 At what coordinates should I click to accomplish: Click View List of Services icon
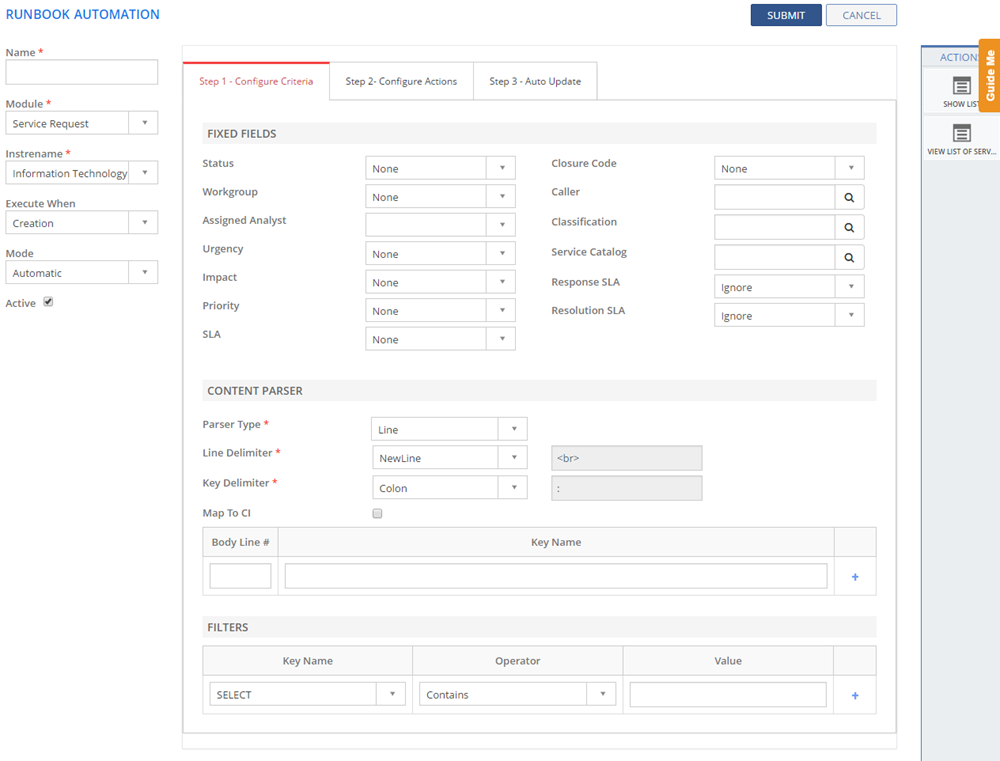pyautogui.click(x=961, y=134)
